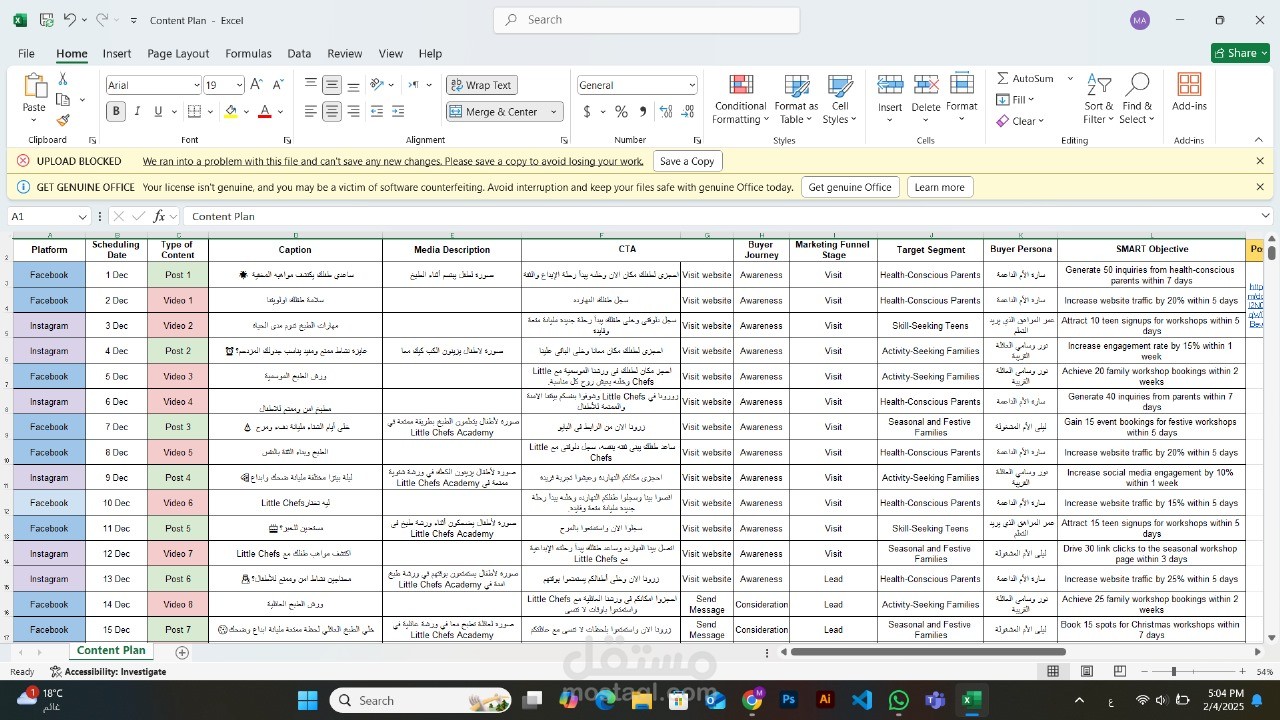Toggle Bold formatting
Image resolution: width=1280 pixels, height=720 pixels.
point(116,112)
